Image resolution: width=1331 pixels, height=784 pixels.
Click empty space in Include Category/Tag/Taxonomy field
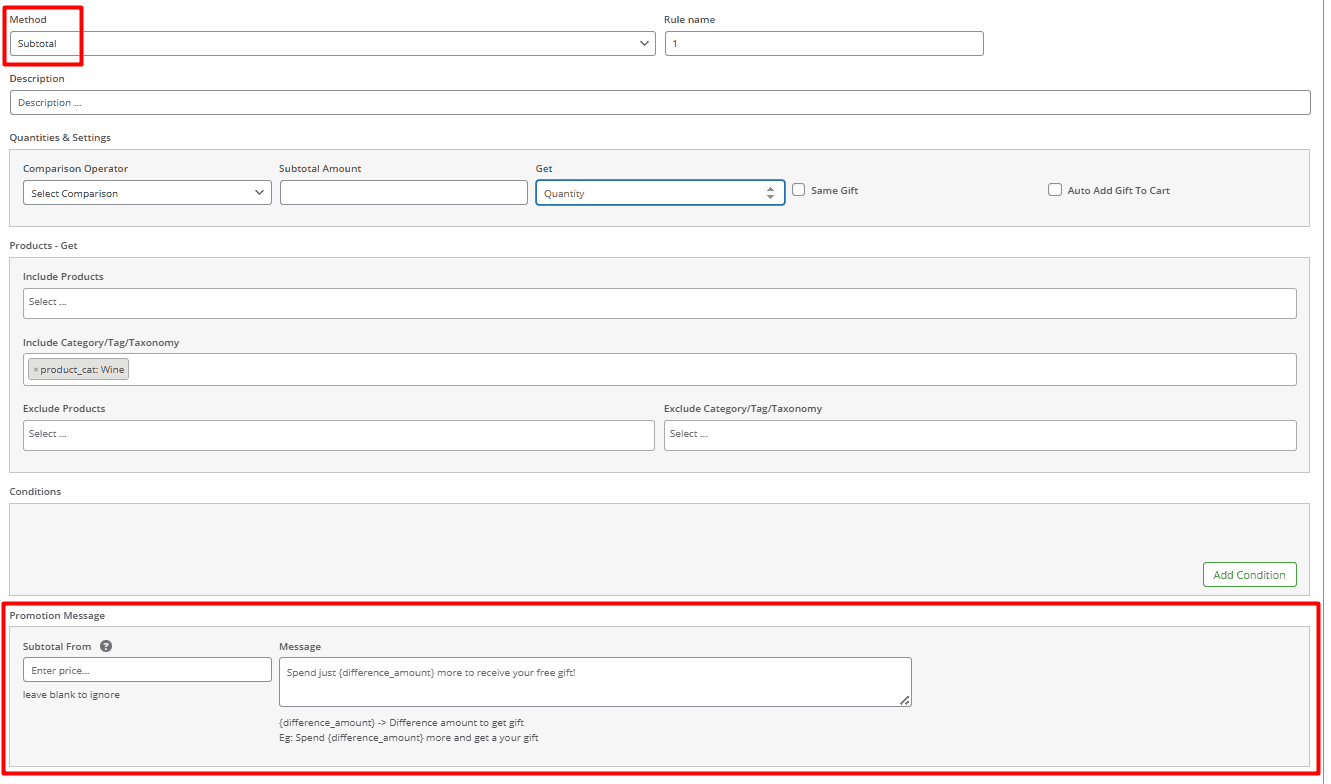point(700,370)
